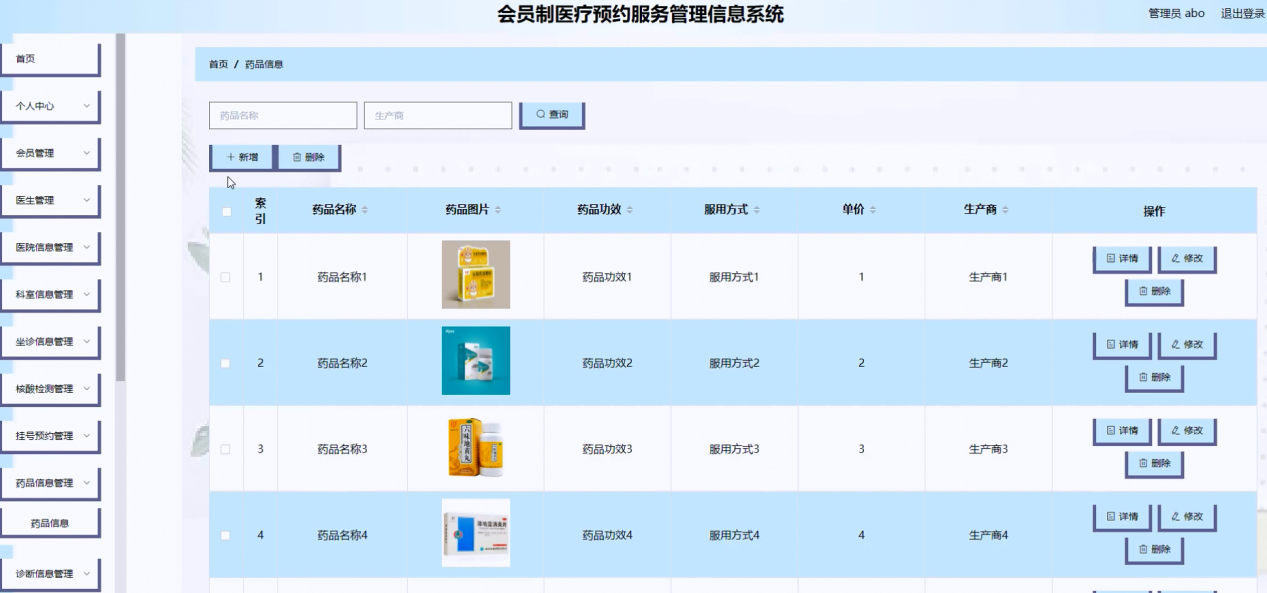Click 修改 for 药品名称3 row
1267x593 pixels.
click(x=1187, y=431)
